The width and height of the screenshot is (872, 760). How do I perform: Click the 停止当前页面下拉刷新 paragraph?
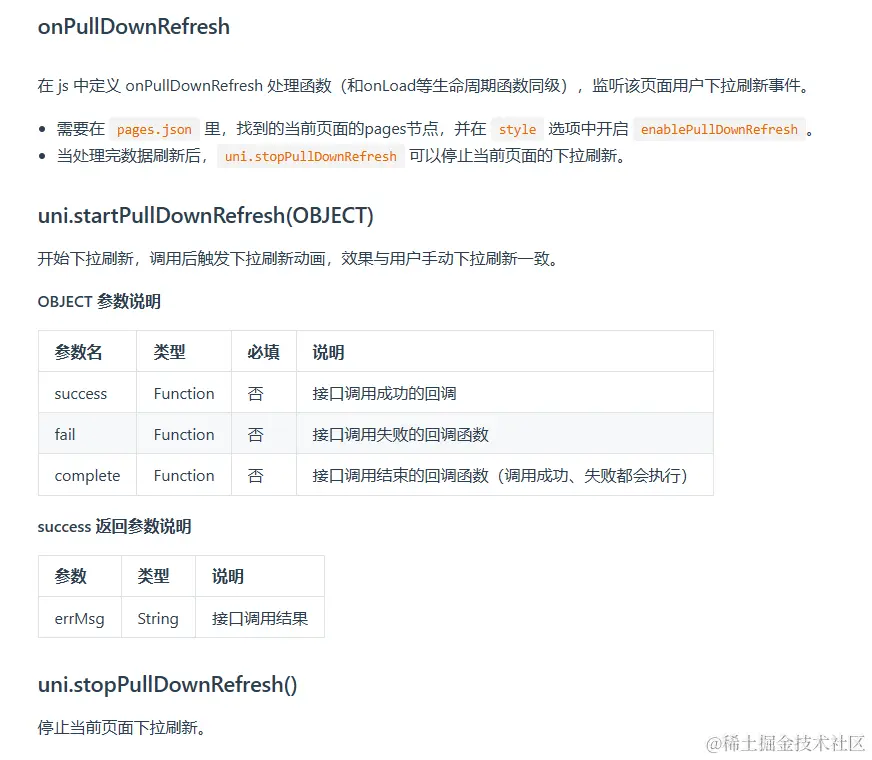pyautogui.click(x=122, y=727)
